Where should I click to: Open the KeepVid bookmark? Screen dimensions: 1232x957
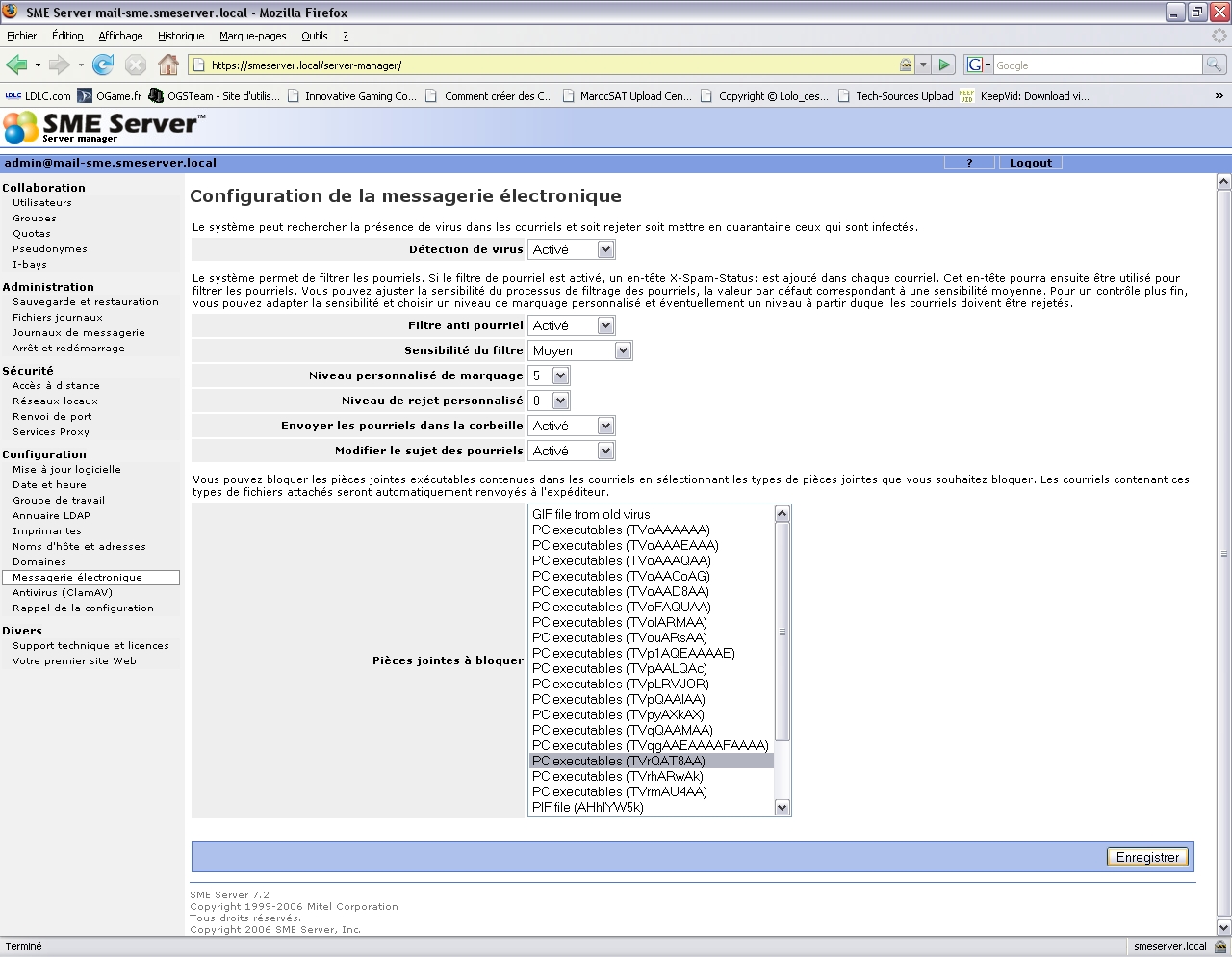[x=1024, y=96]
